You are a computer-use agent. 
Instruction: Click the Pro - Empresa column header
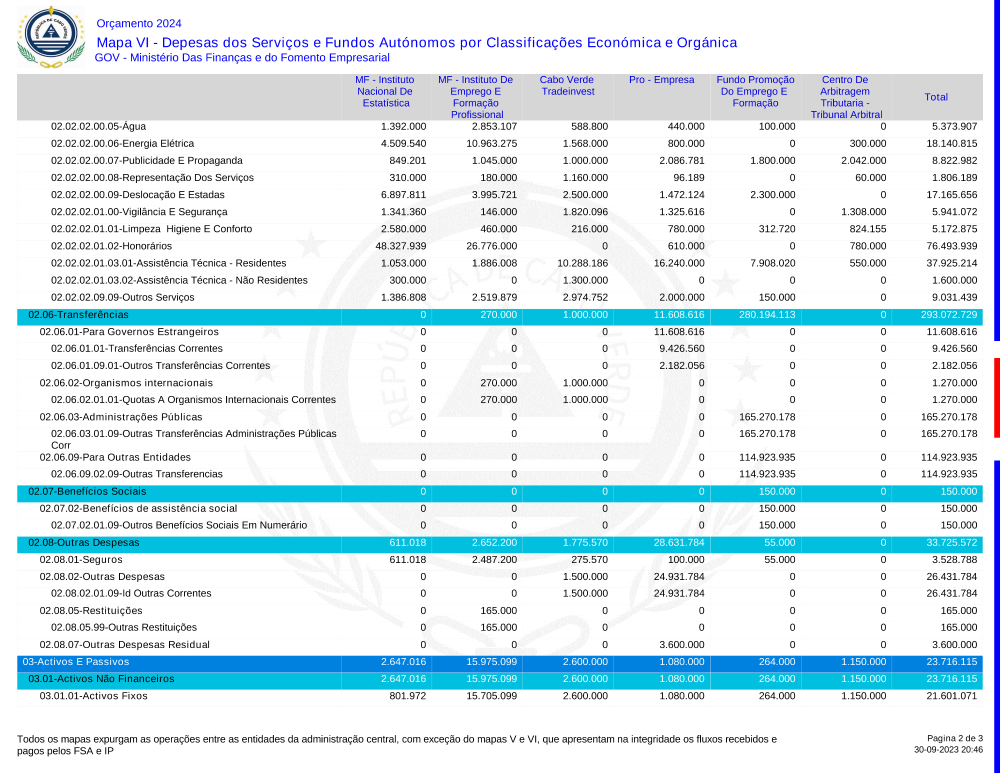pos(661,80)
